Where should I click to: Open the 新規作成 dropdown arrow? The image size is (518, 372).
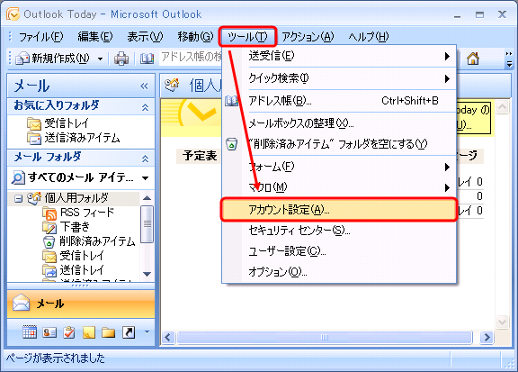[100, 59]
